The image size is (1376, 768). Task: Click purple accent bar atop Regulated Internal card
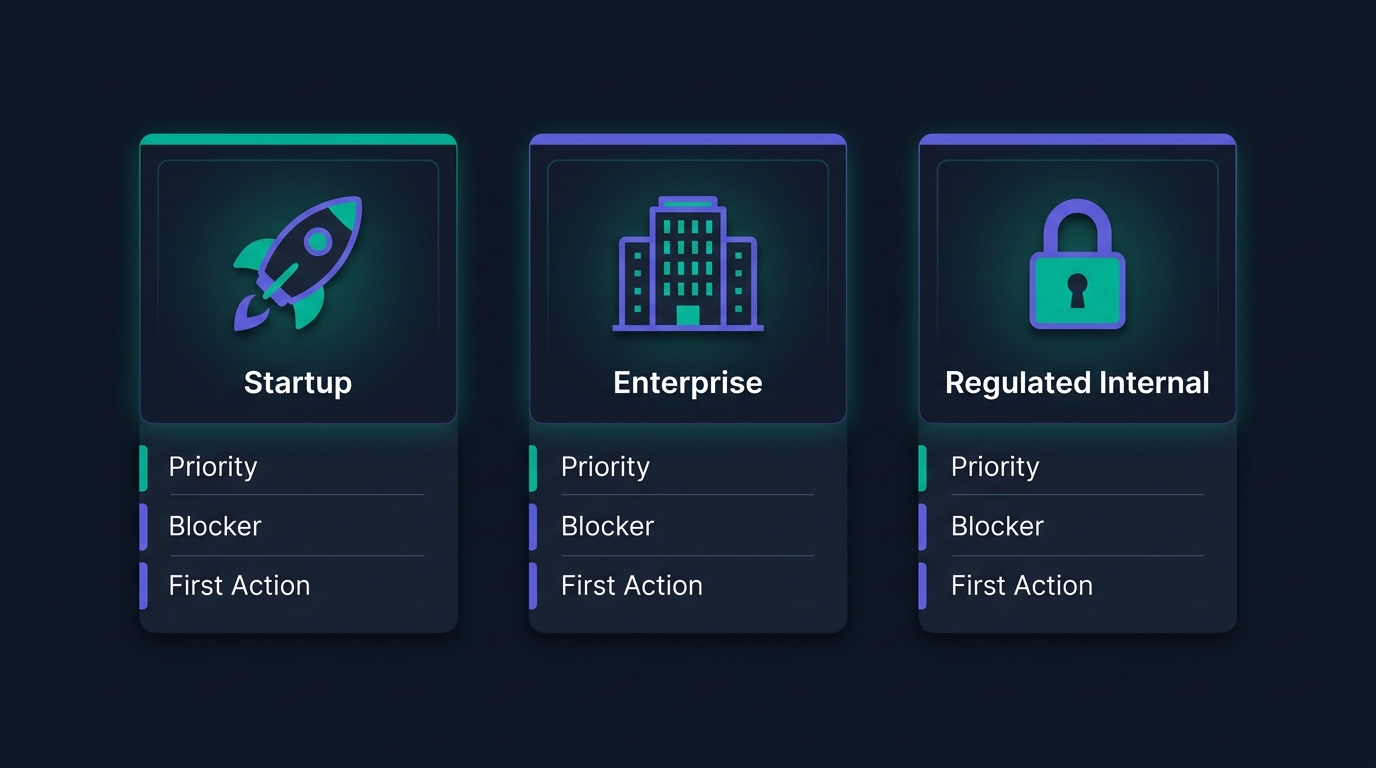tap(1077, 139)
